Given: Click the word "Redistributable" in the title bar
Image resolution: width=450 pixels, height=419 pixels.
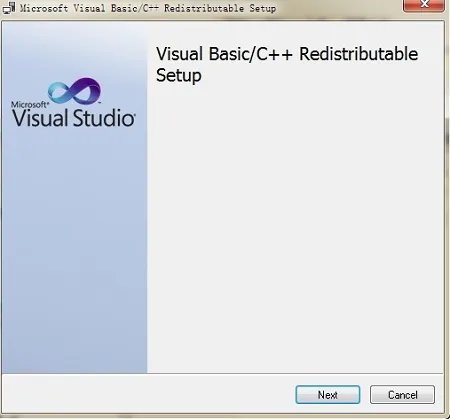Looking at the screenshot, I should [x=204, y=8].
